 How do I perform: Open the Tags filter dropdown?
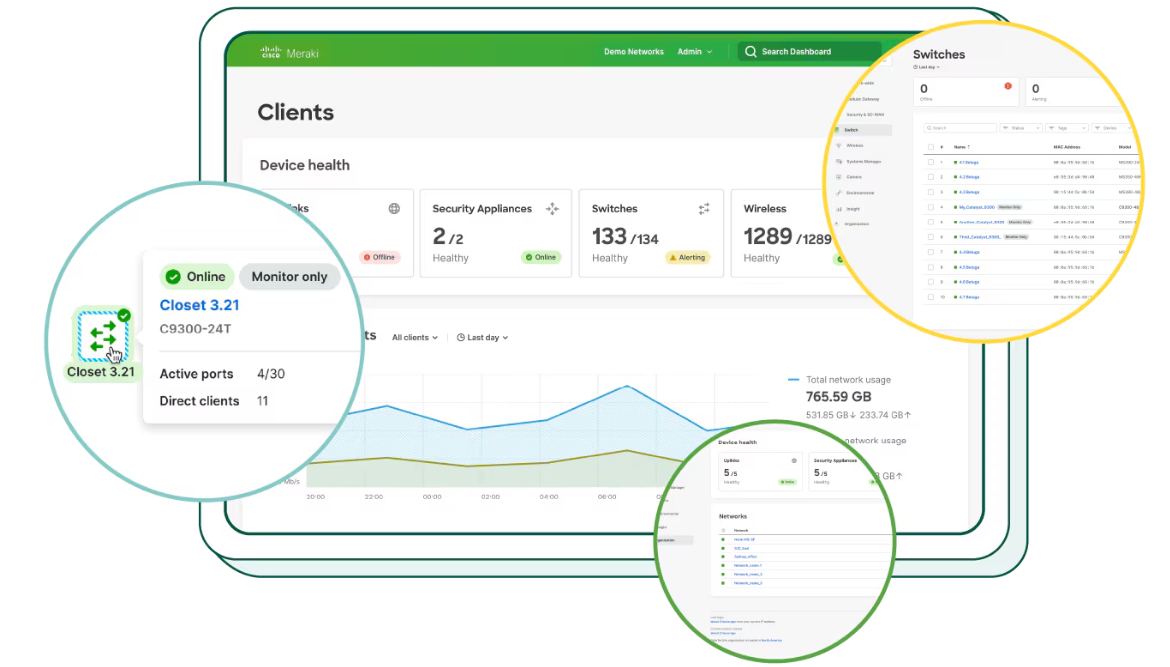tap(1066, 128)
